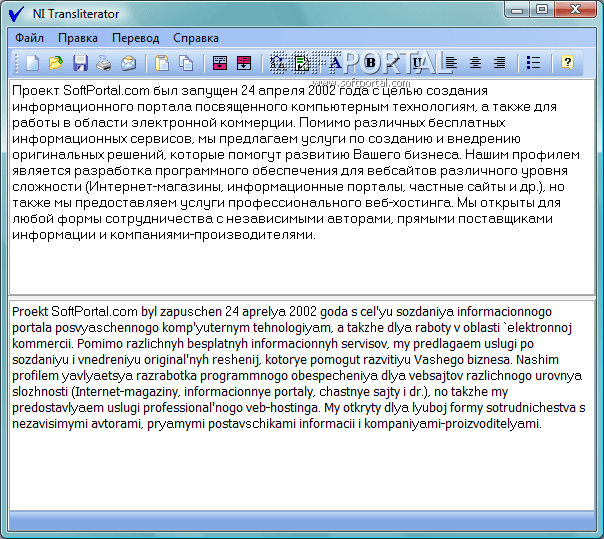Click 'компаниями-производителями' in upper pane
Viewport: 604px width, 539px height.
pos(212,235)
